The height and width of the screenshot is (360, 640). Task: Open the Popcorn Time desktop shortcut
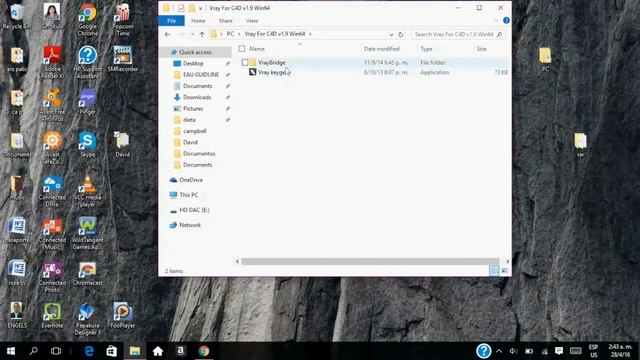[122, 20]
